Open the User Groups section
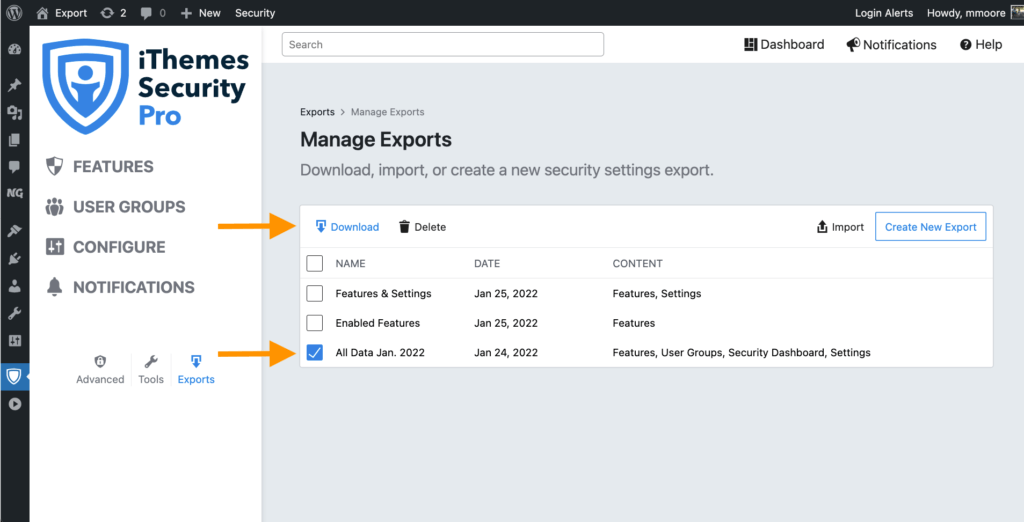This screenshot has width=1024, height=522. pos(116,207)
